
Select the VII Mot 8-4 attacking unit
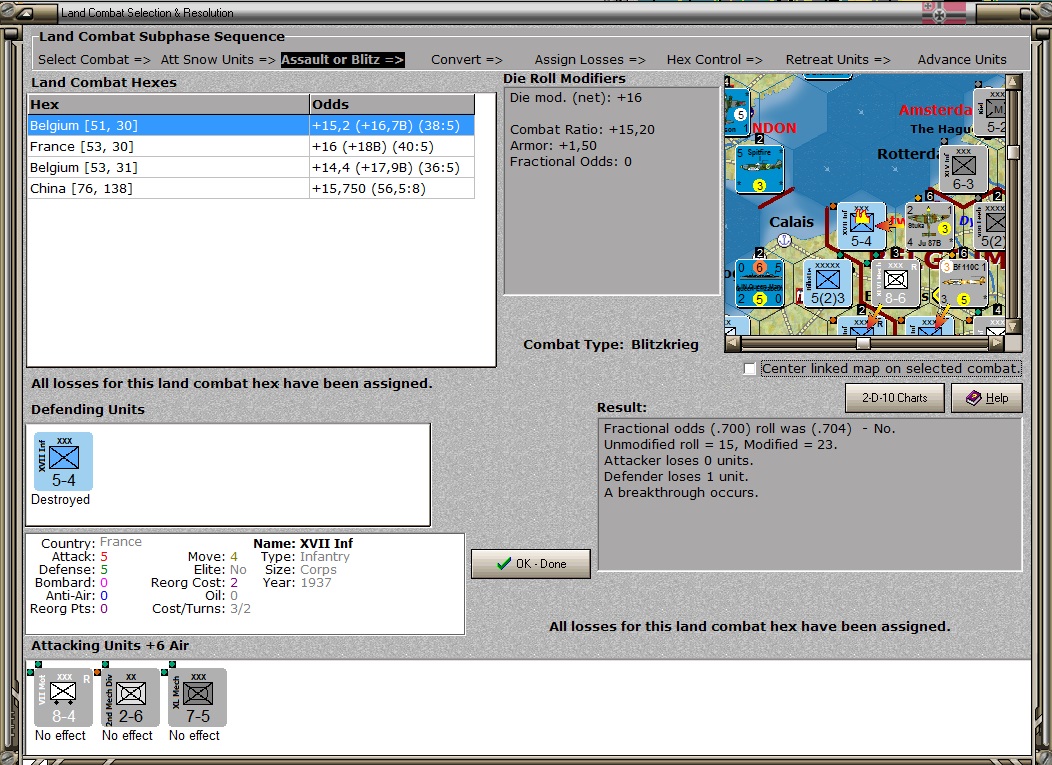click(x=63, y=697)
